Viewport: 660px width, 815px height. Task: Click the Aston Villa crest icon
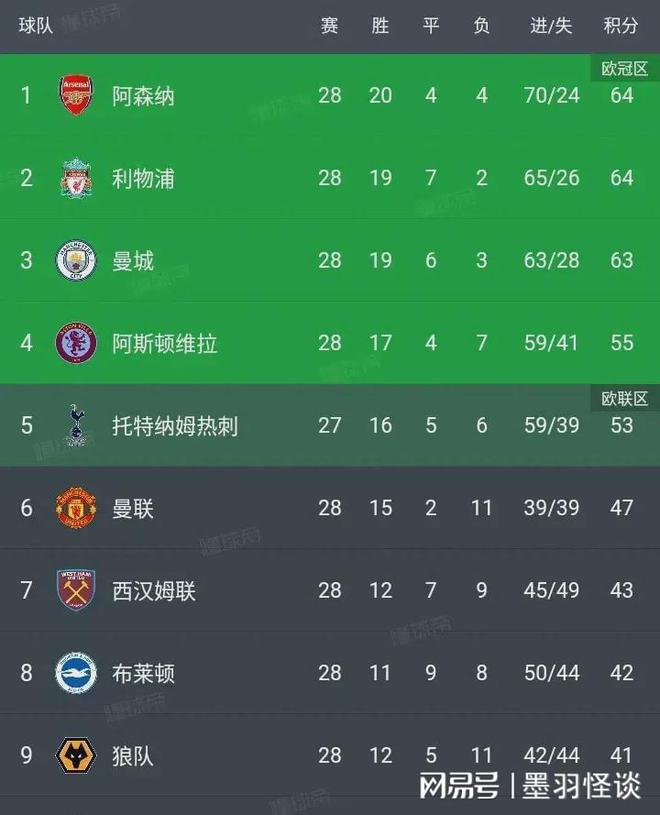click(76, 343)
